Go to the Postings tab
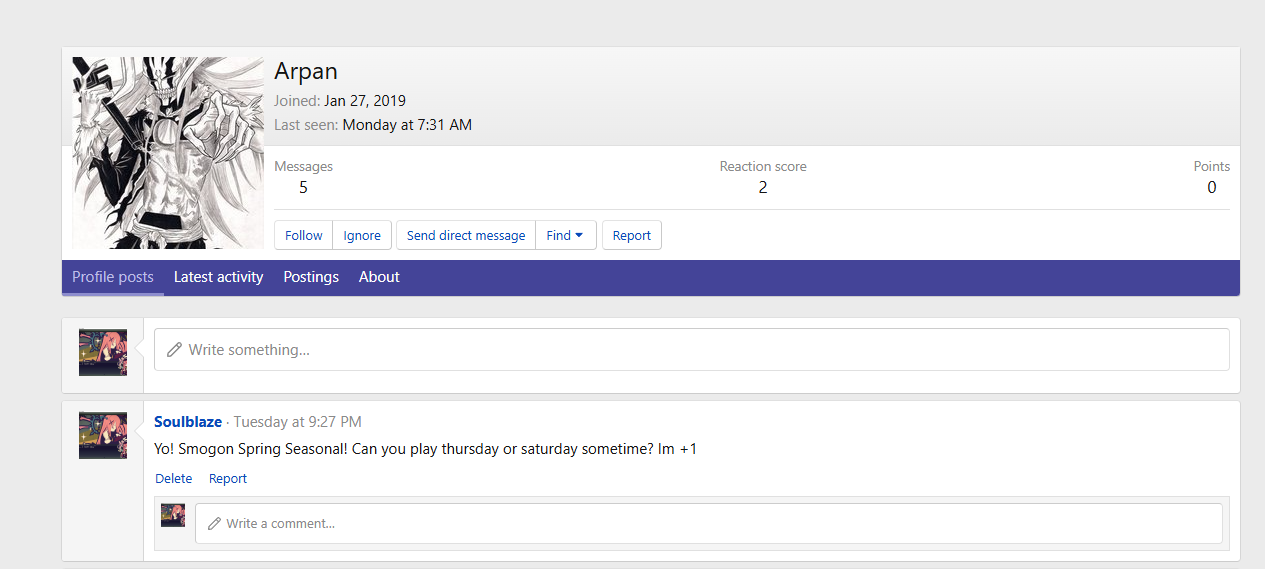Image resolution: width=1265 pixels, height=569 pixels. pyautogui.click(x=311, y=277)
